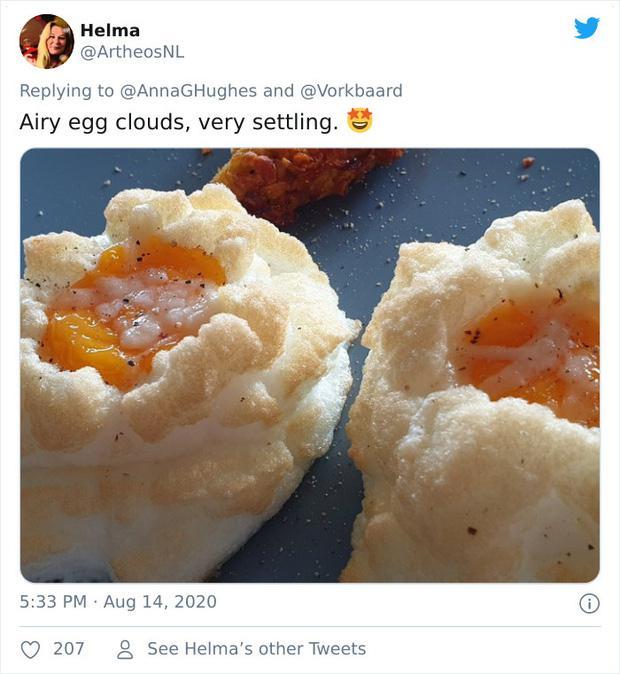Screen dimensions: 620x674
Task: Click the person icon beside other Tweets
Action: tap(125, 649)
